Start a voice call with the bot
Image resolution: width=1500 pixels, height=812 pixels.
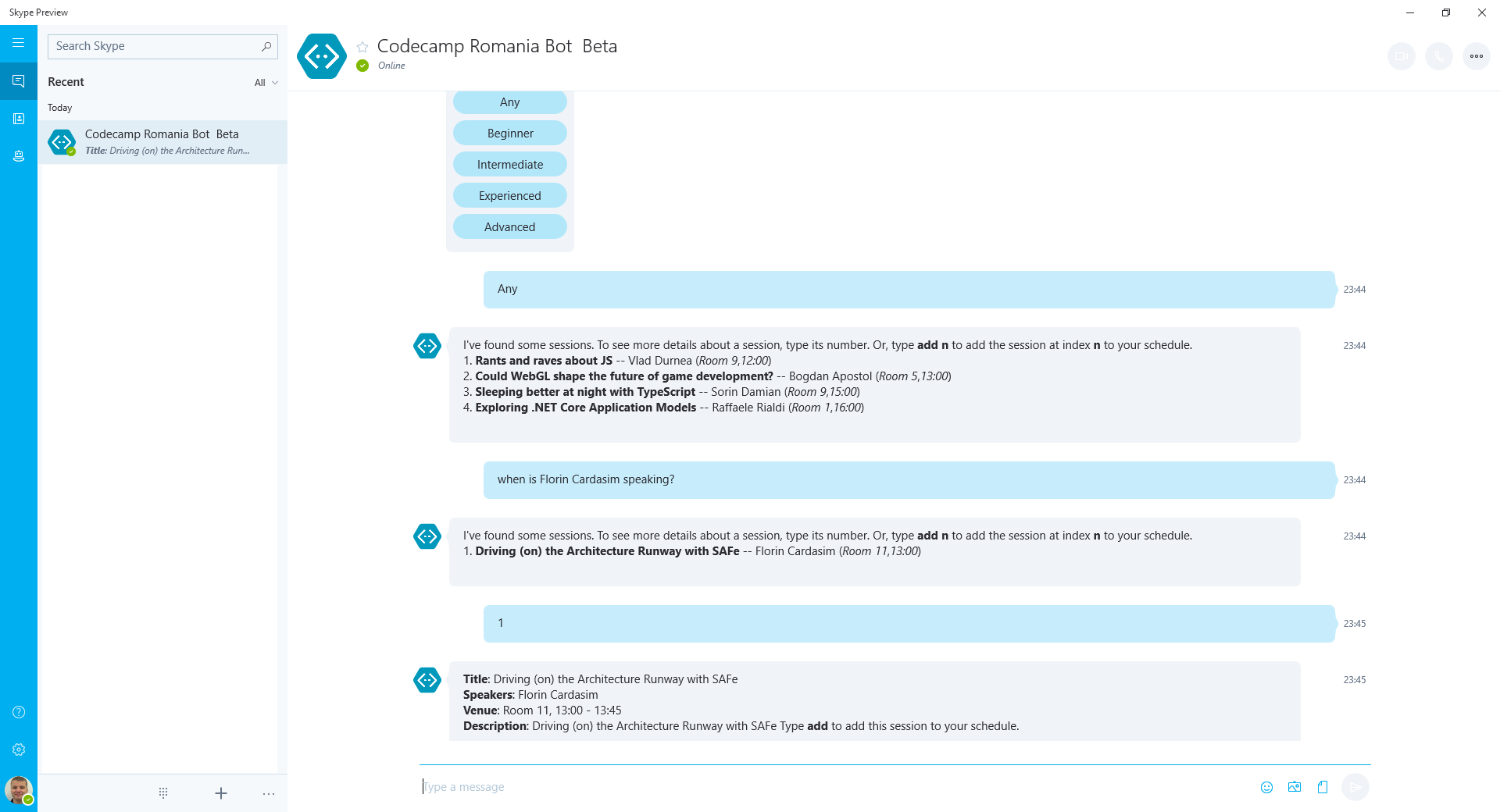(x=1439, y=56)
